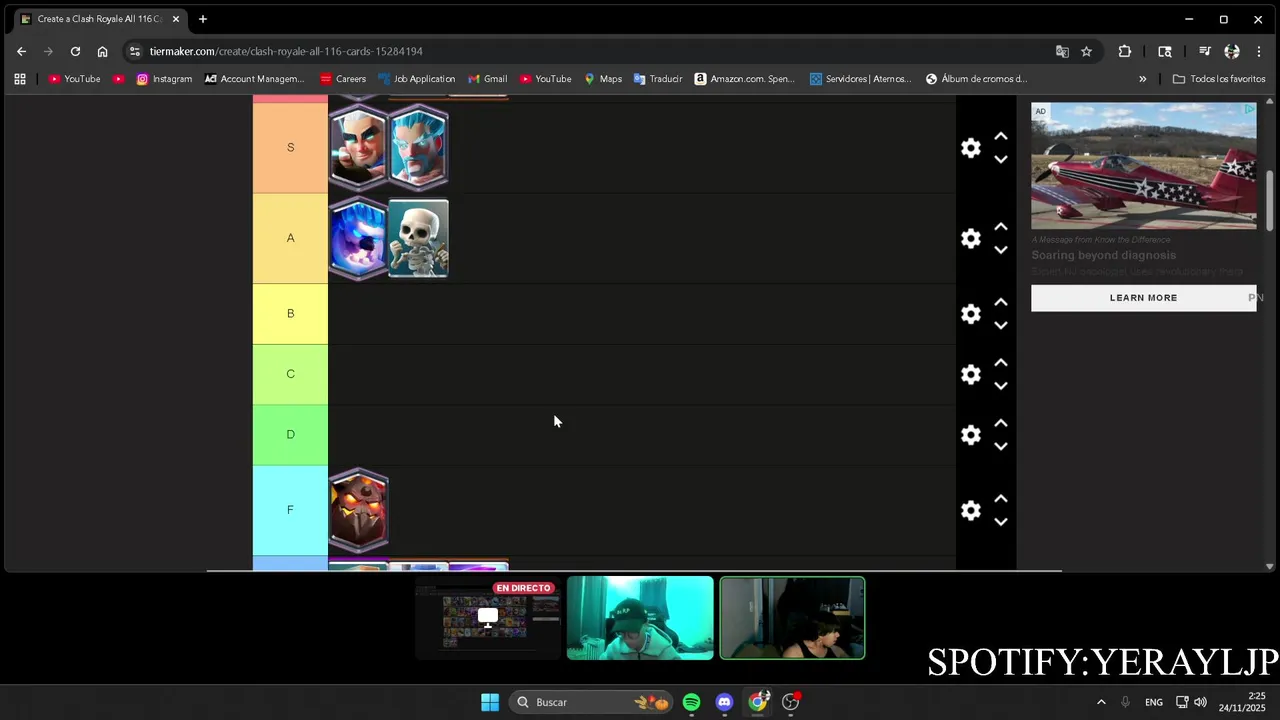This screenshot has width=1280, height=720.
Task: Select the EN DIRECTO screen share thumbnail
Action: pos(488,618)
